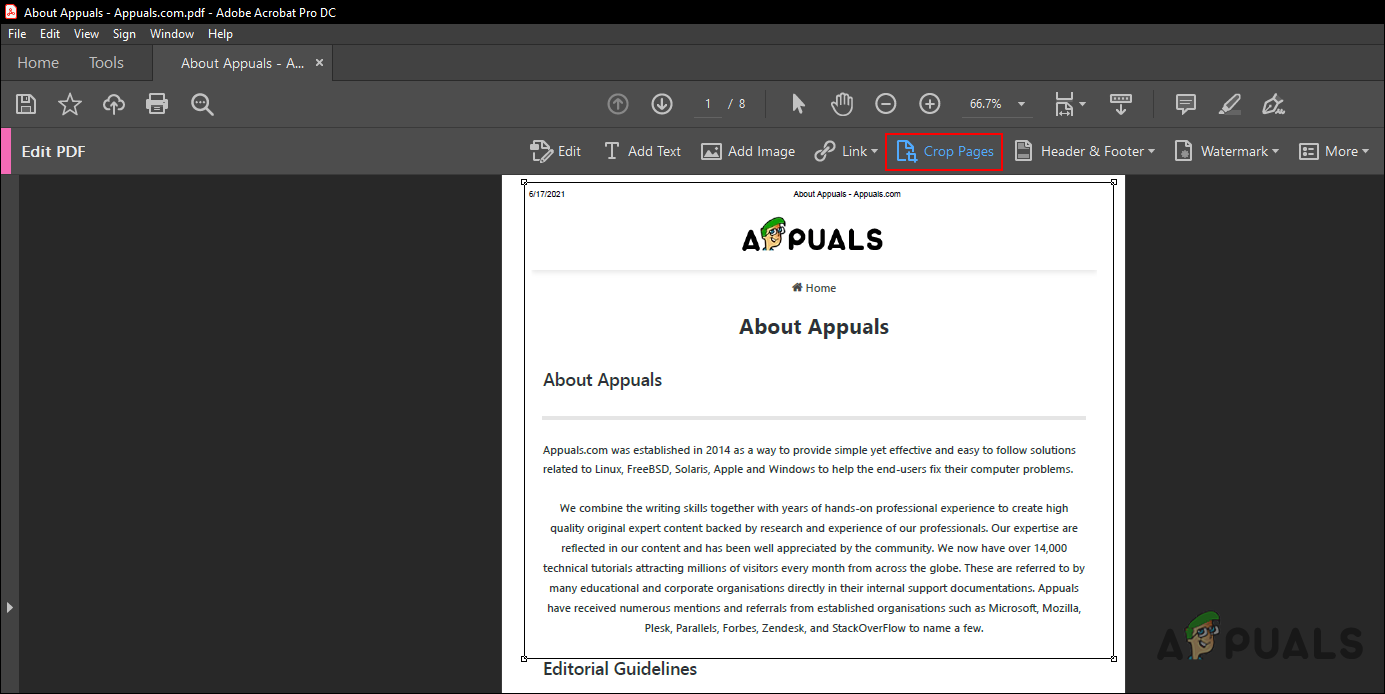Open the Window menu
The image size is (1385, 694).
[172, 34]
